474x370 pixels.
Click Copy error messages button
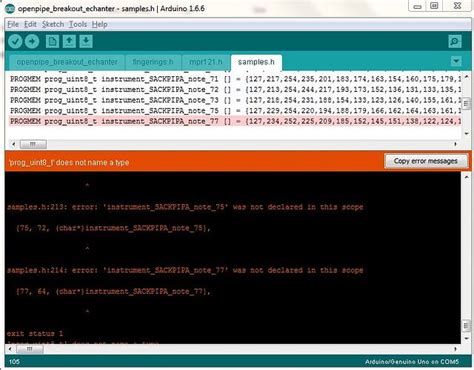coord(426,161)
